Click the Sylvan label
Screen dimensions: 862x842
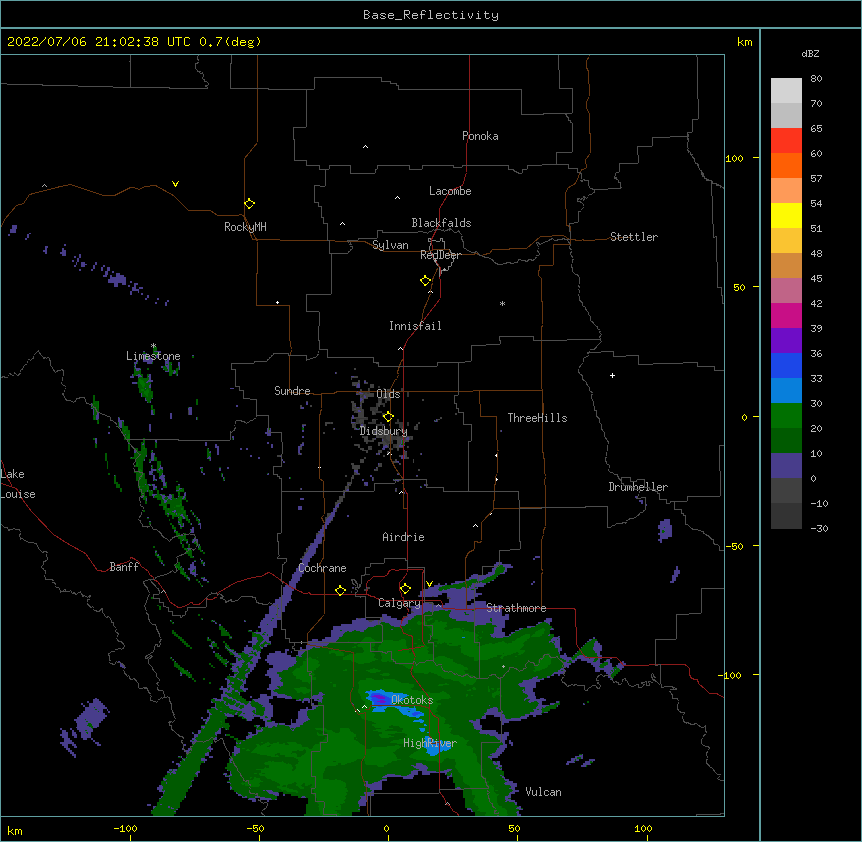click(390, 245)
